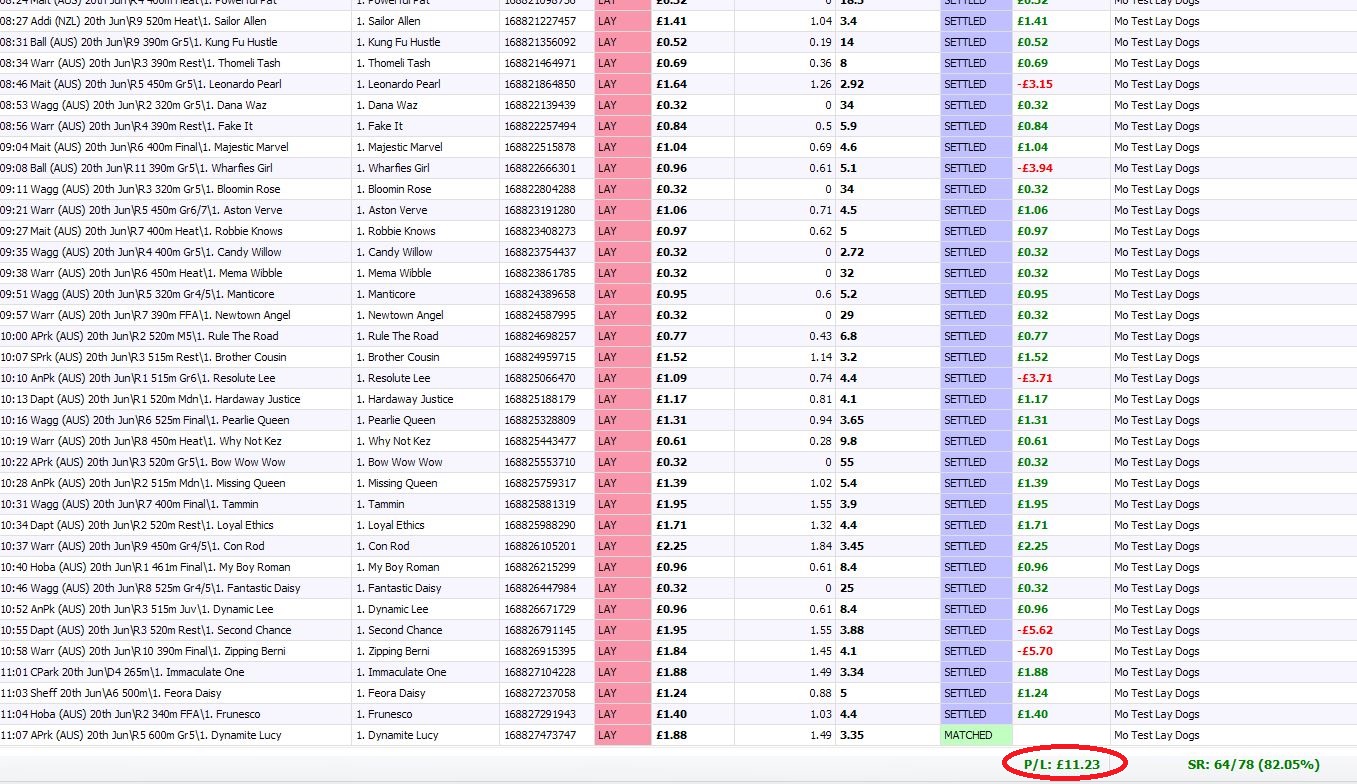The width and height of the screenshot is (1357, 784).
Task: Select 'Mo Test Lay Dogs' in Rule The Road row
Action: (1157, 336)
